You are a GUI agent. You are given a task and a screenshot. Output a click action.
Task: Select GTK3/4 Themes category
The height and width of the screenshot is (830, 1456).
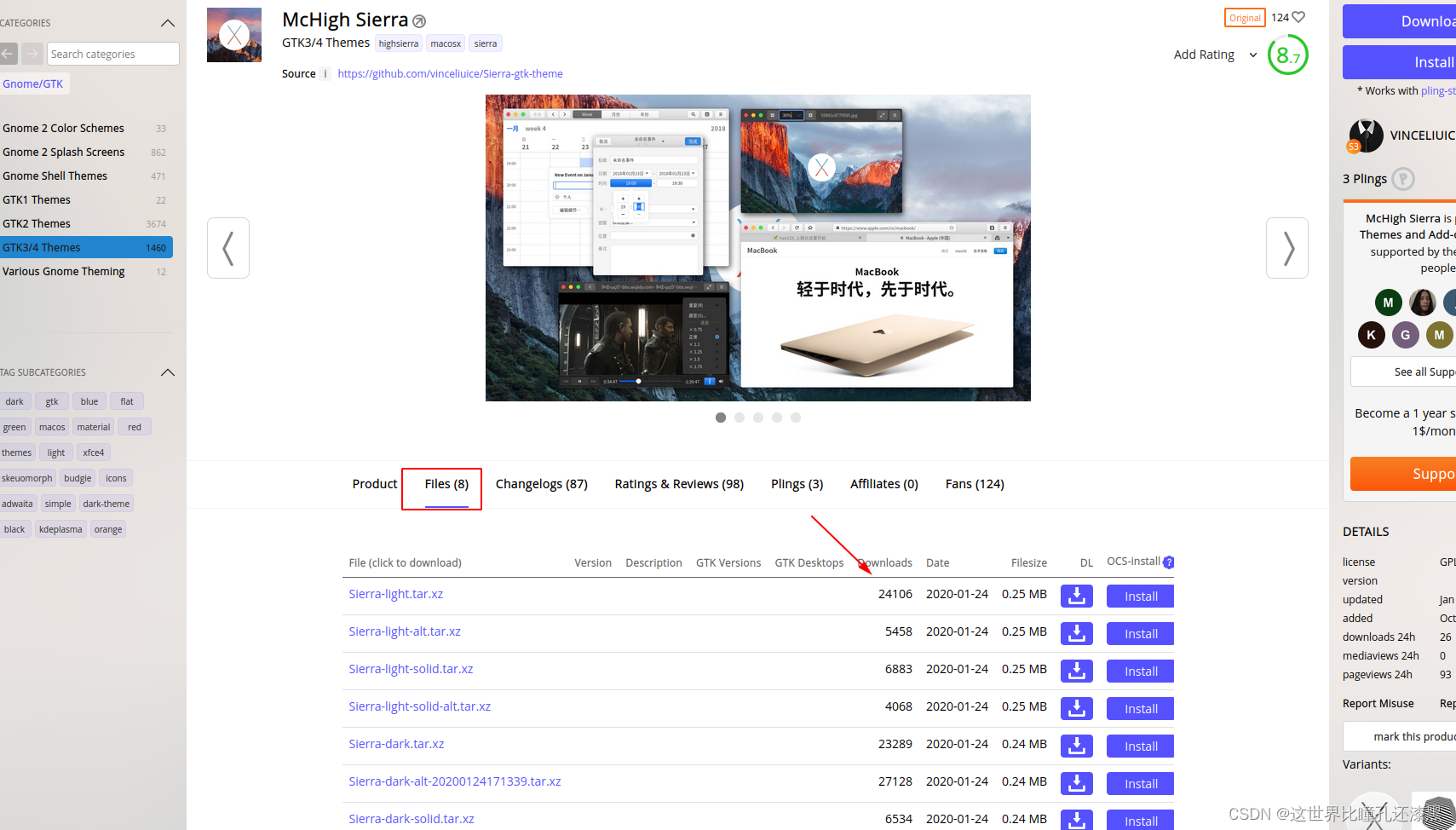86,248
